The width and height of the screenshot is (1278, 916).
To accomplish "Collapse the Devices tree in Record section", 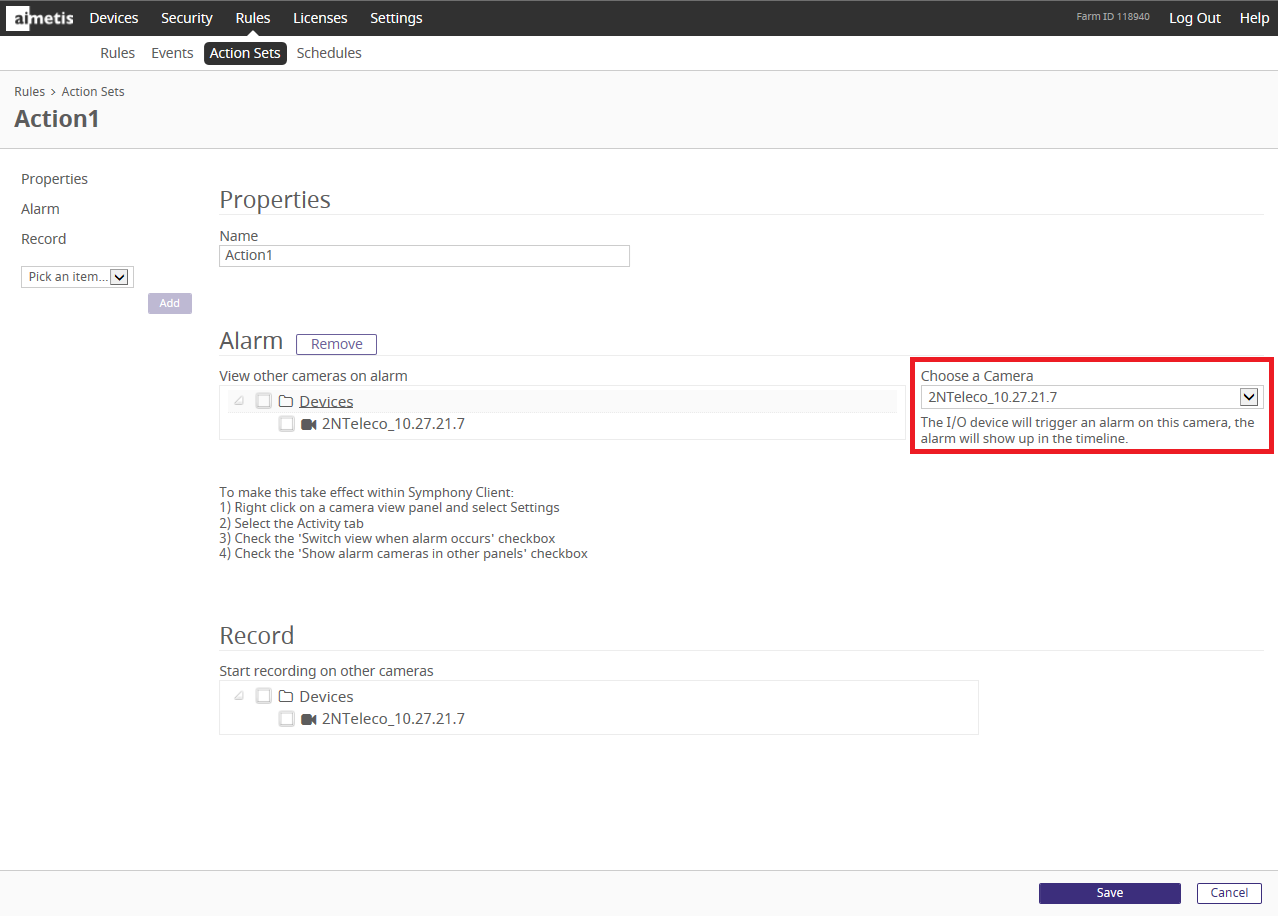I will pyautogui.click(x=238, y=696).
